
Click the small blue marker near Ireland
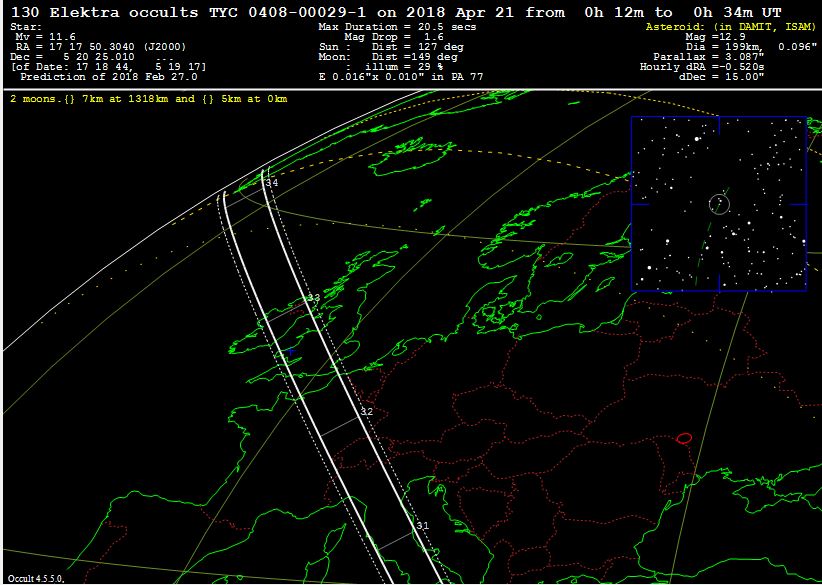(290, 352)
